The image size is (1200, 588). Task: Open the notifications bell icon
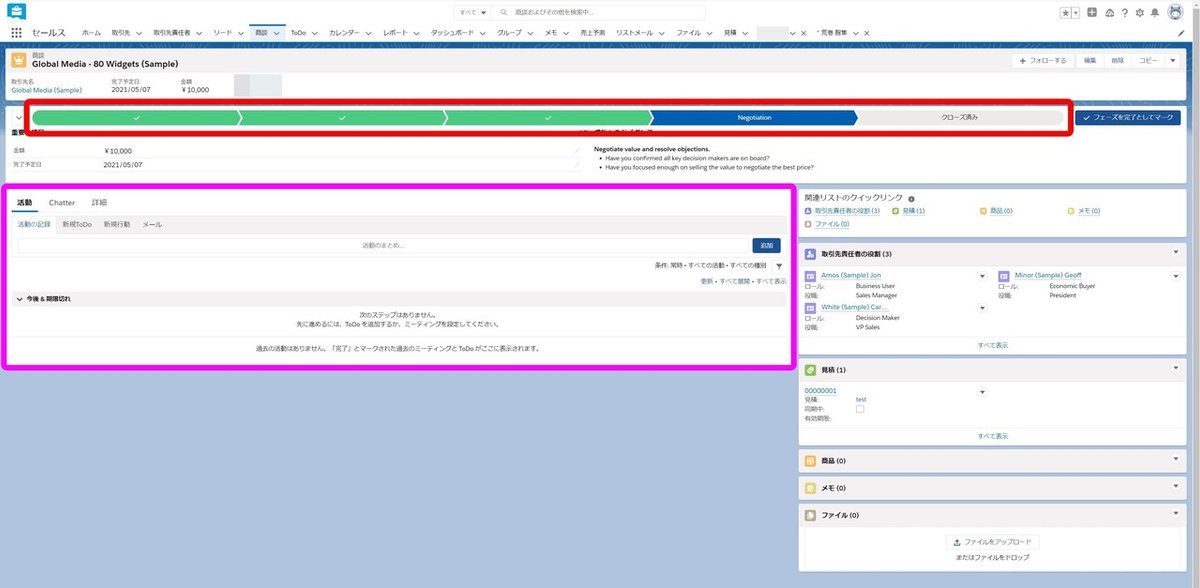click(1156, 13)
